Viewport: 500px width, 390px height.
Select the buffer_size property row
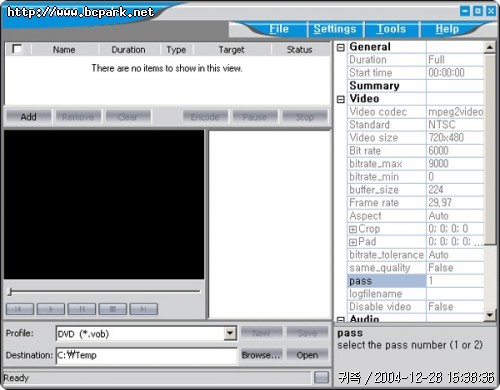click(x=416, y=190)
